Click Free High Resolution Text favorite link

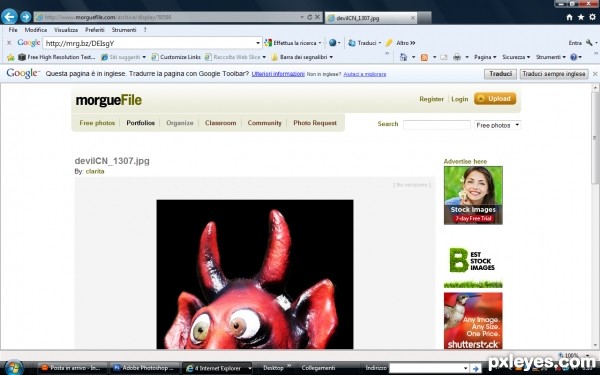(57, 57)
